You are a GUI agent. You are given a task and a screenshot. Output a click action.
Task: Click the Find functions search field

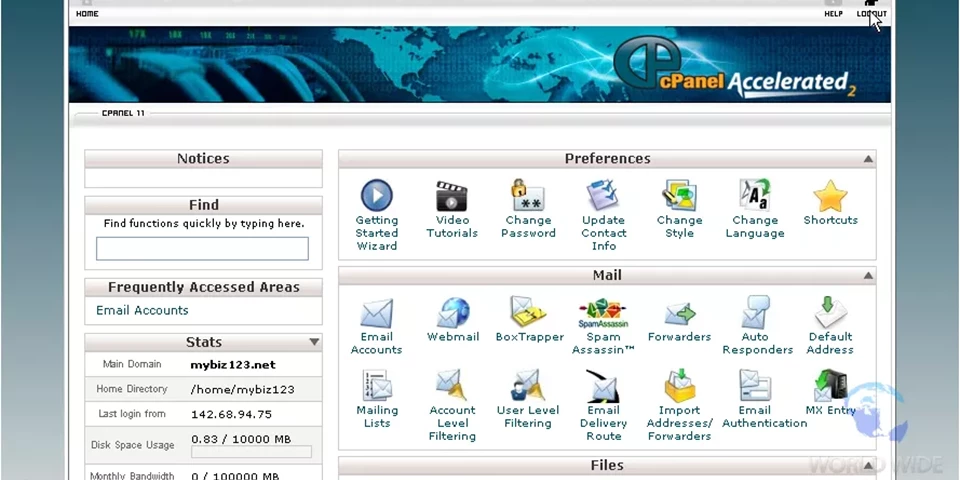[202, 249]
